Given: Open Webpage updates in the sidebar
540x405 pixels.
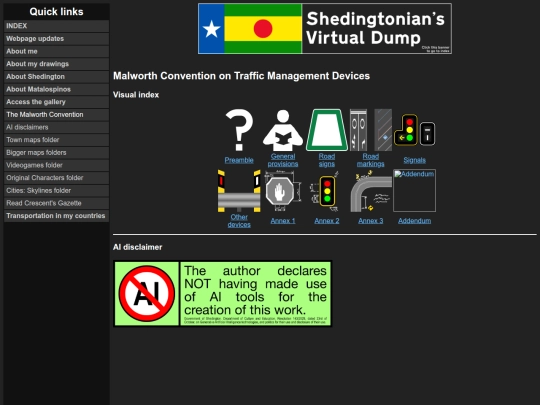Looking at the screenshot, I should click(x=56, y=39).
